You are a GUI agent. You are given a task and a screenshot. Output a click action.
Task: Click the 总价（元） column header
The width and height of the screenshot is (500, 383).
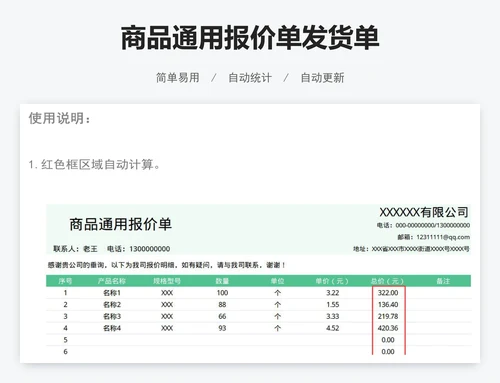click(388, 281)
